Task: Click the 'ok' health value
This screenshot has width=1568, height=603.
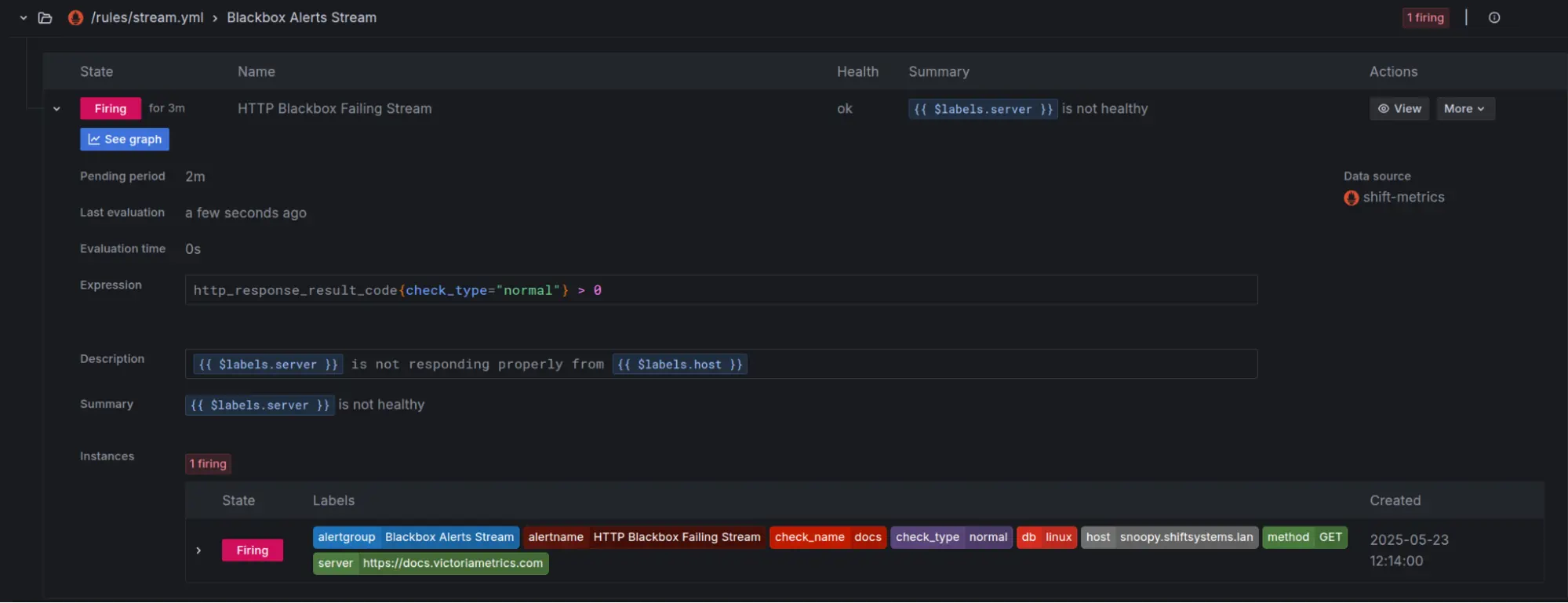Action: tap(845, 108)
